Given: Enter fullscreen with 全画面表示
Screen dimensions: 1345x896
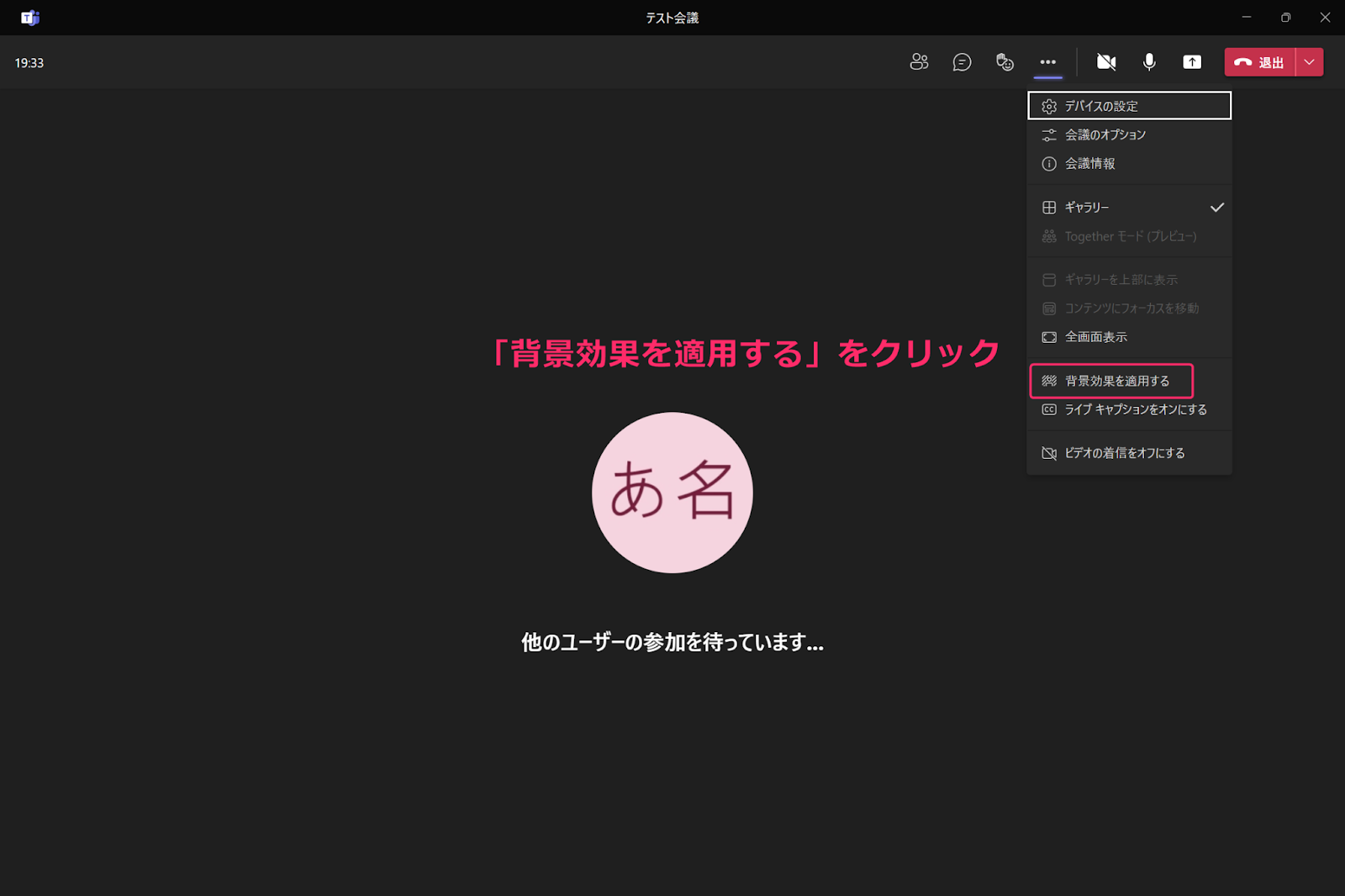Looking at the screenshot, I should pyautogui.click(x=1129, y=337).
